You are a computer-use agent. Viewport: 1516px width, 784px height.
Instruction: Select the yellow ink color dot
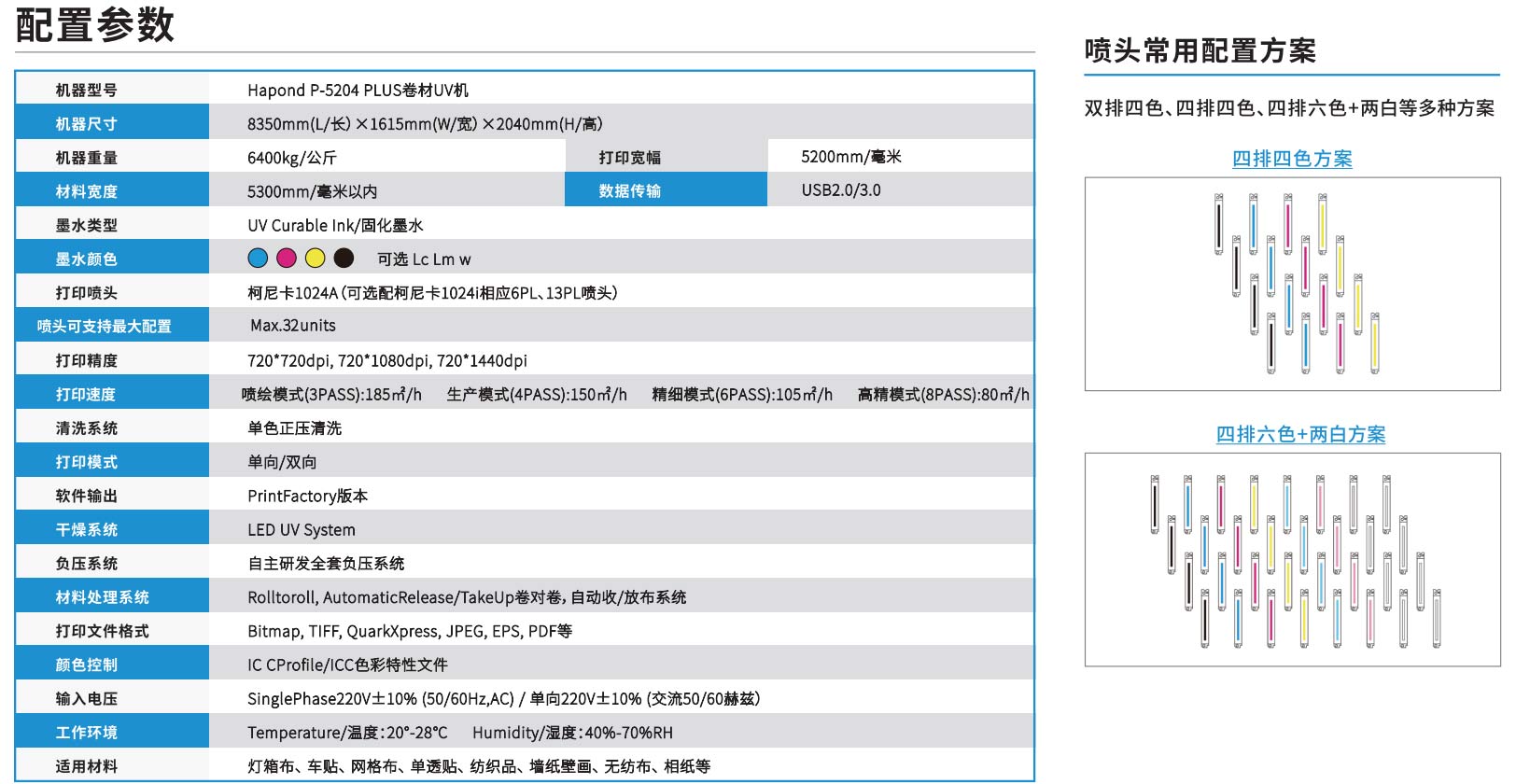pos(316,259)
